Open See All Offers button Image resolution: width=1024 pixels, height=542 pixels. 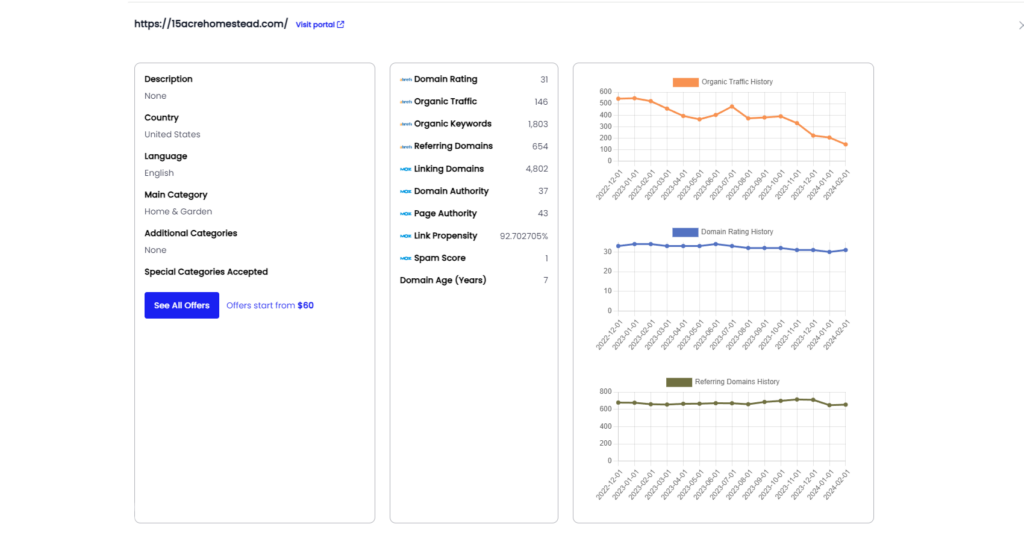click(182, 305)
